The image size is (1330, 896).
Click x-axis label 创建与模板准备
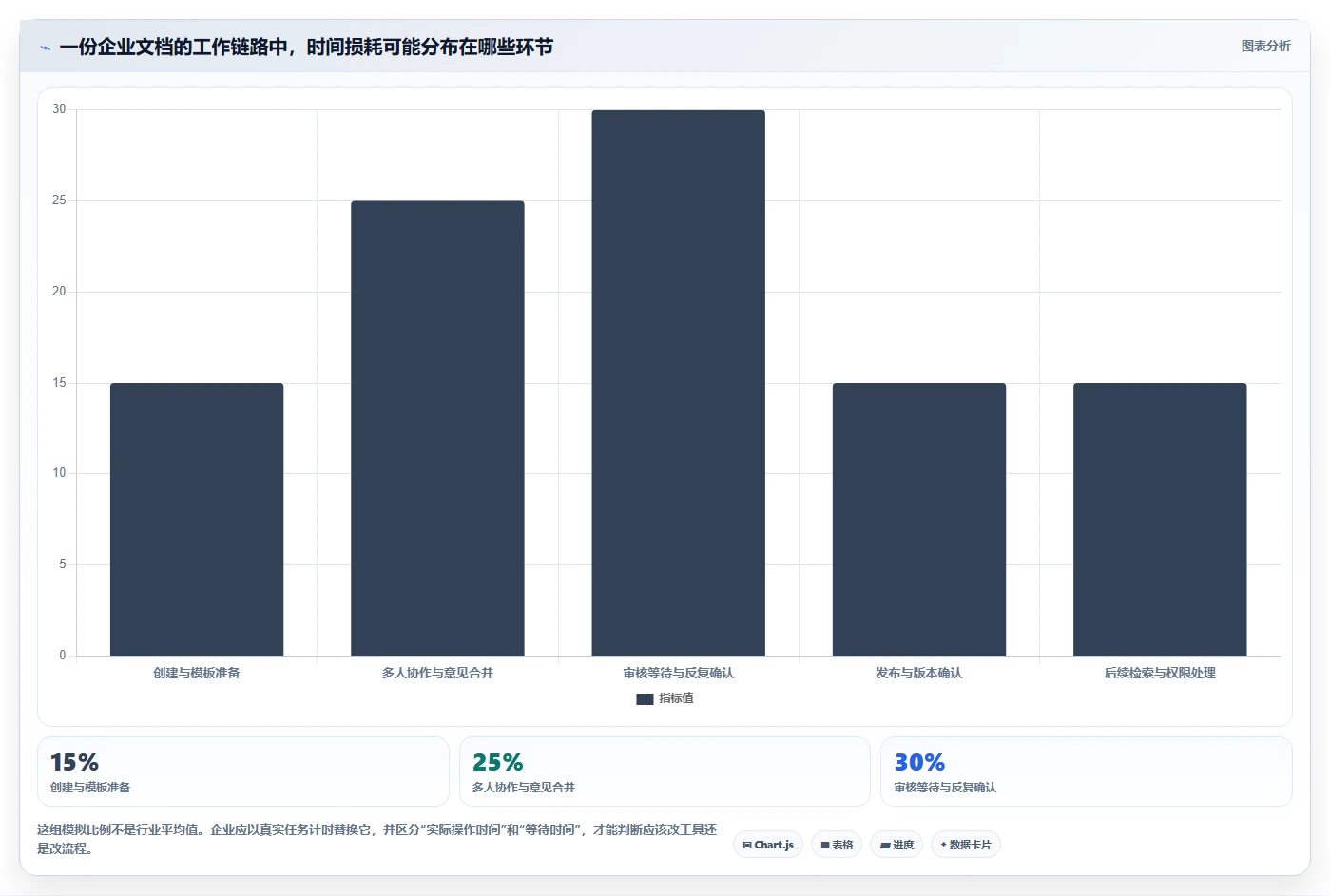(x=197, y=673)
